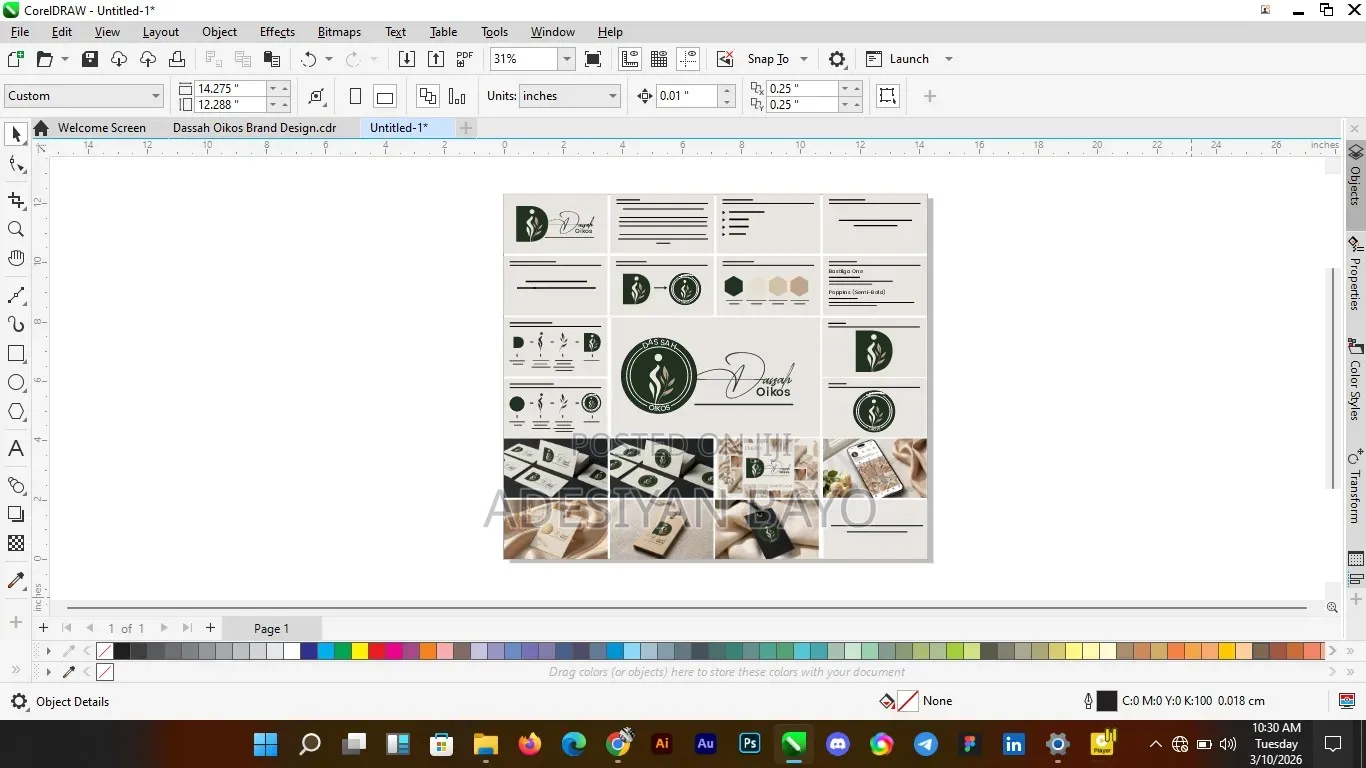Open the Object menu
The height and width of the screenshot is (768, 1366).
point(219,32)
